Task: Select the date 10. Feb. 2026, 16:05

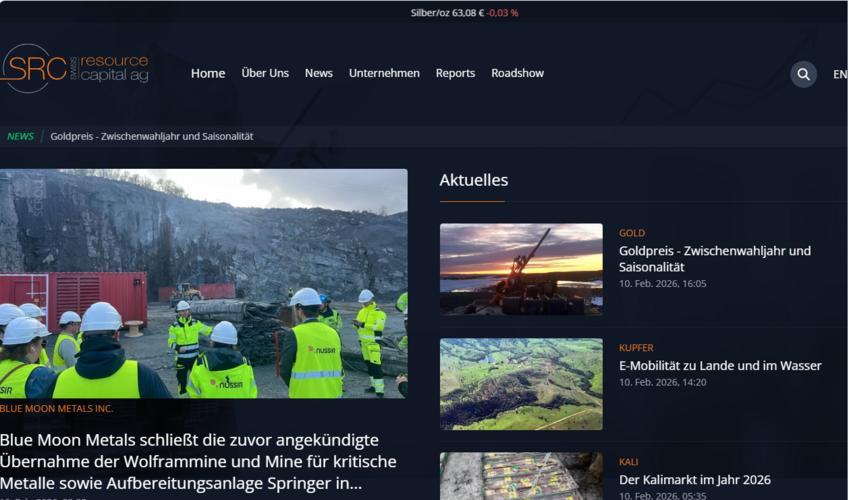Action: pyautogui.click(x=663, y=283)
